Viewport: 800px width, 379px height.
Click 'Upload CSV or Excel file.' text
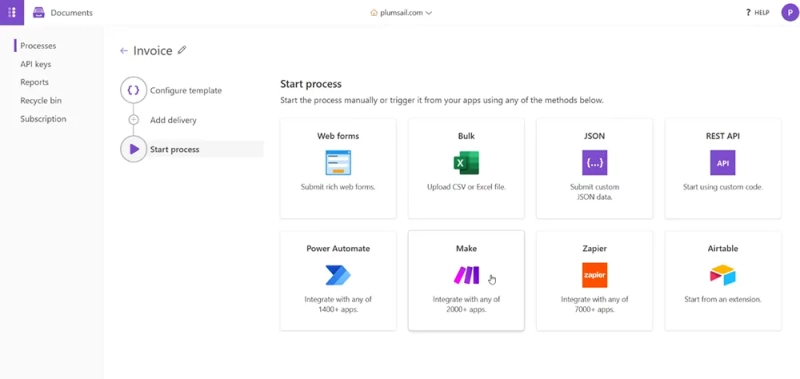pyautogui.click(x=466, y=187)
